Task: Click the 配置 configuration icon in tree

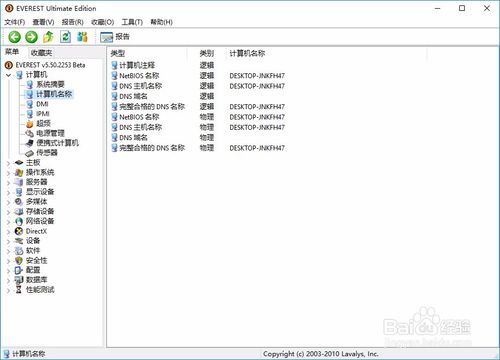Action: 19,270
